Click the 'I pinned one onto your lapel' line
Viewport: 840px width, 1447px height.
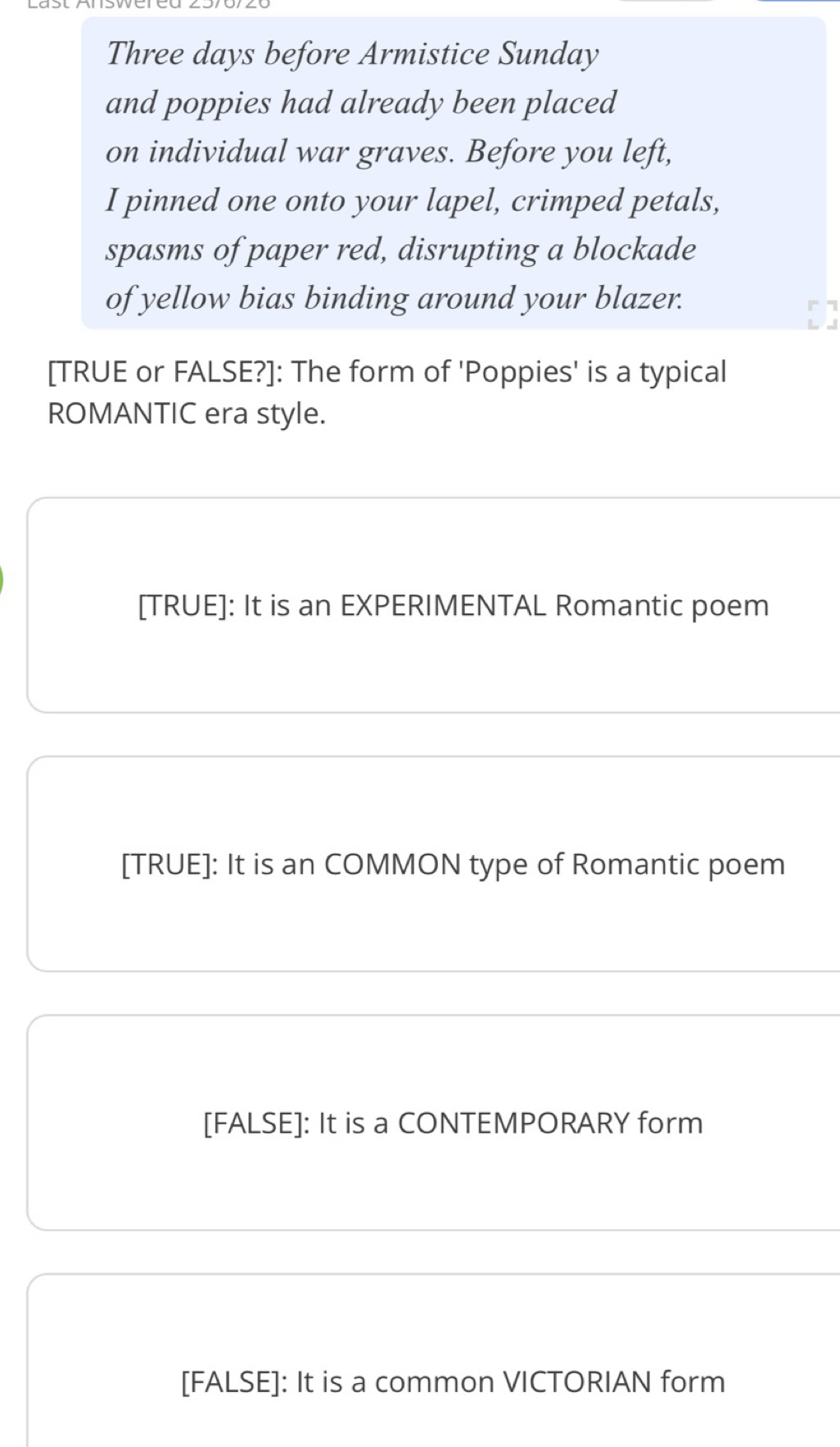pyautogui.click(x=413, y=201)
